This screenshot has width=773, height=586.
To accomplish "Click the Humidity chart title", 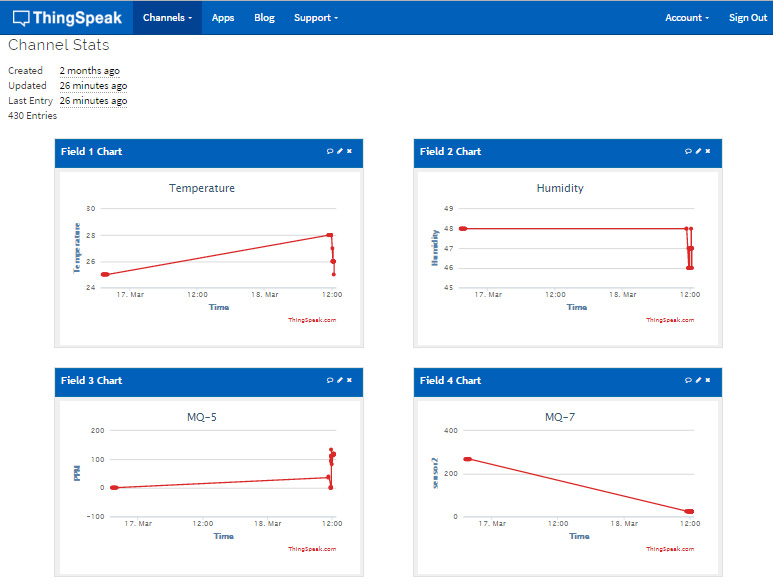I will 560,188.
